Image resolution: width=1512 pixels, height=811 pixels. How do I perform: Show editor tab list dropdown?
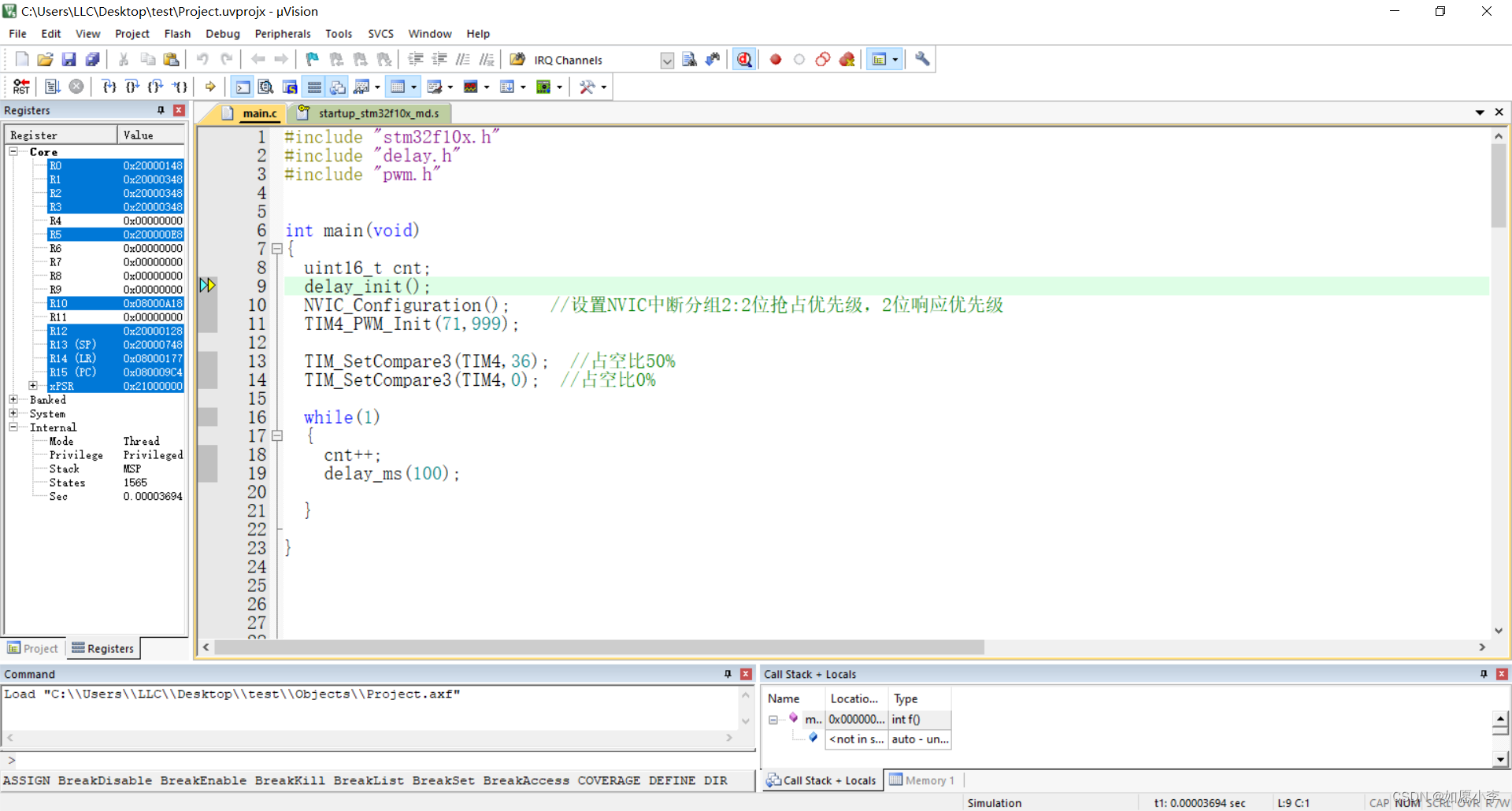point(1480,113)
